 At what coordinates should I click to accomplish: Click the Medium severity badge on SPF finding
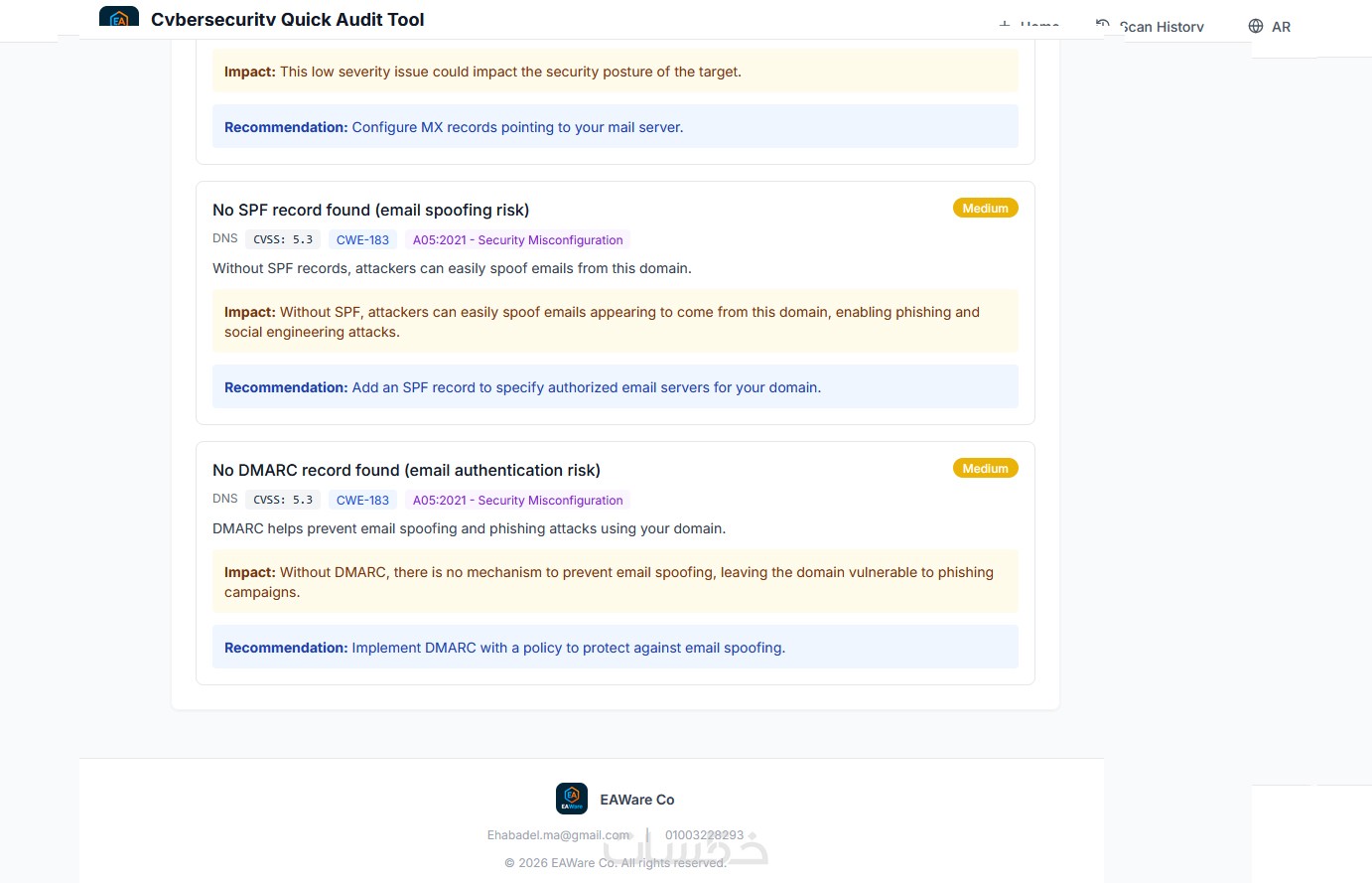tap(985, 209)
